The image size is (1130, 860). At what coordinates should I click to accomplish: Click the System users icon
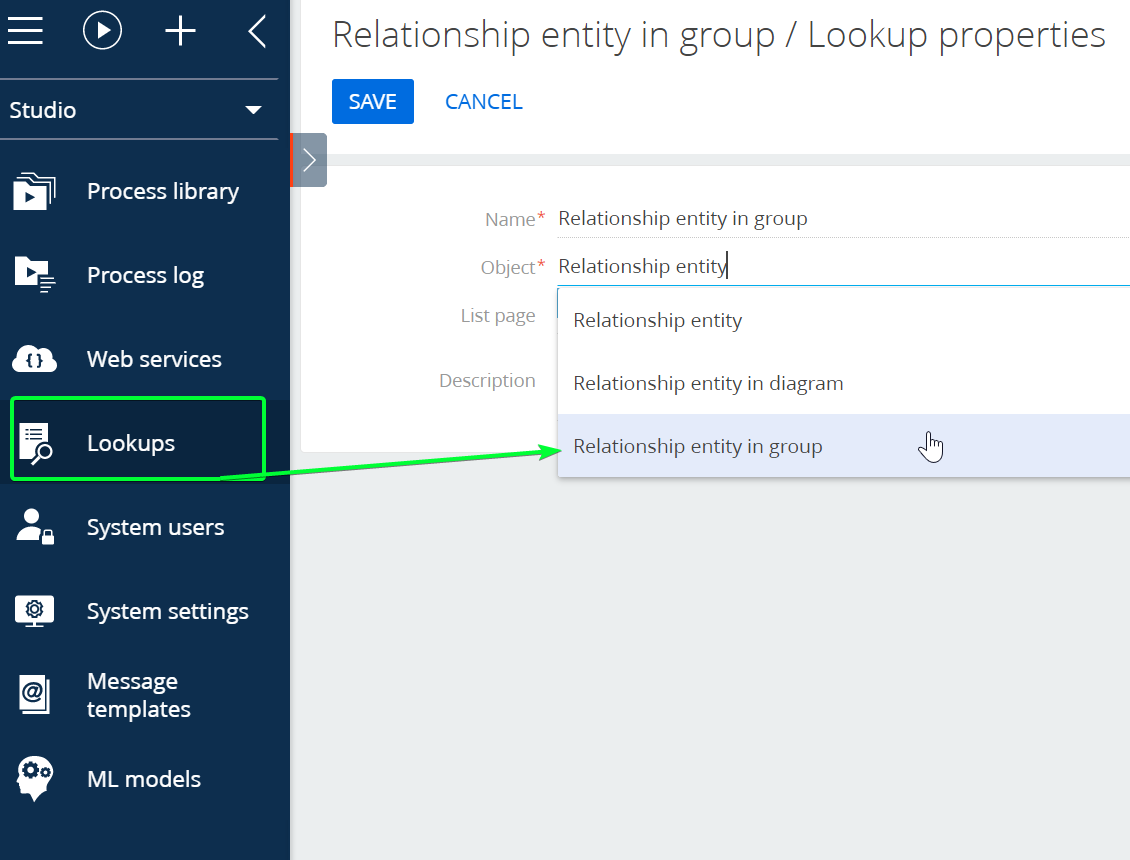(x=35, y=527)
